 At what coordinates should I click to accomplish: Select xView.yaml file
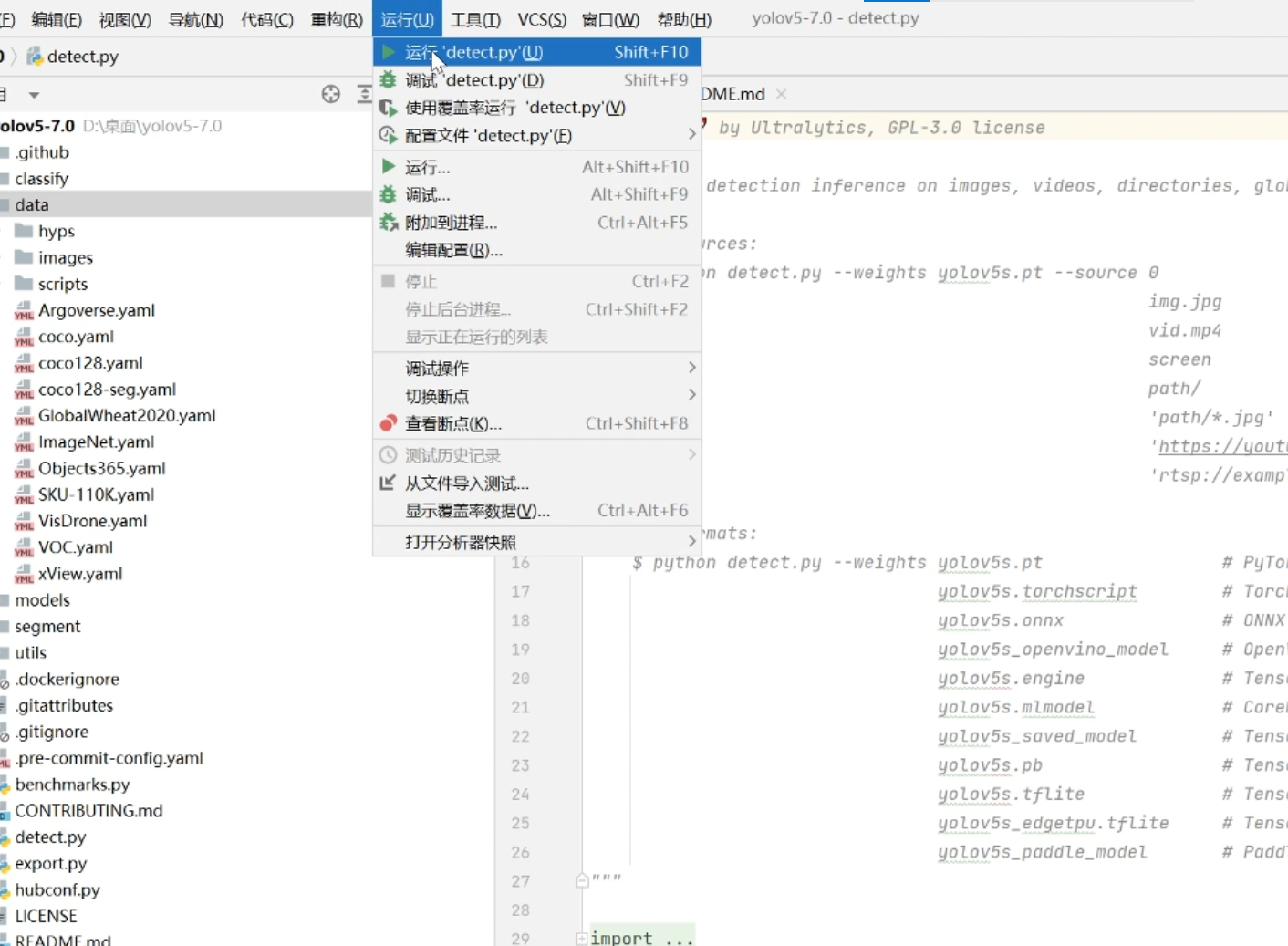(80, 575)
